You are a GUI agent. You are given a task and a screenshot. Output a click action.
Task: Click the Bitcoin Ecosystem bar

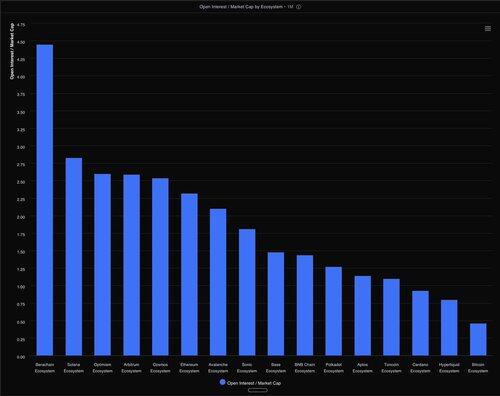(x=478, y=339)
